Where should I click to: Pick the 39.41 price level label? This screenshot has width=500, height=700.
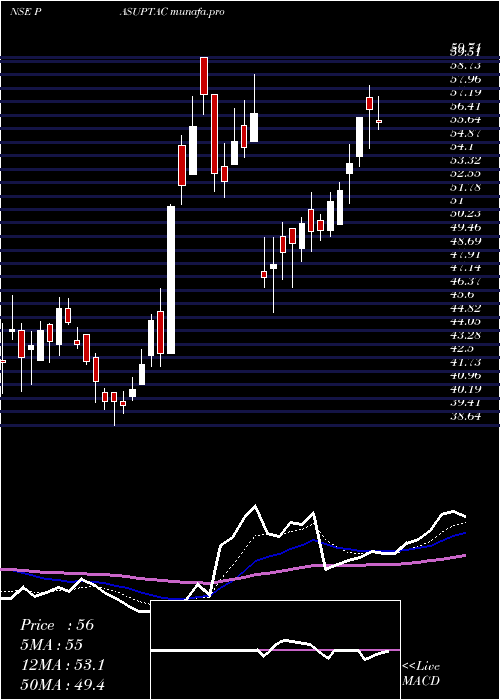(465, 402)
